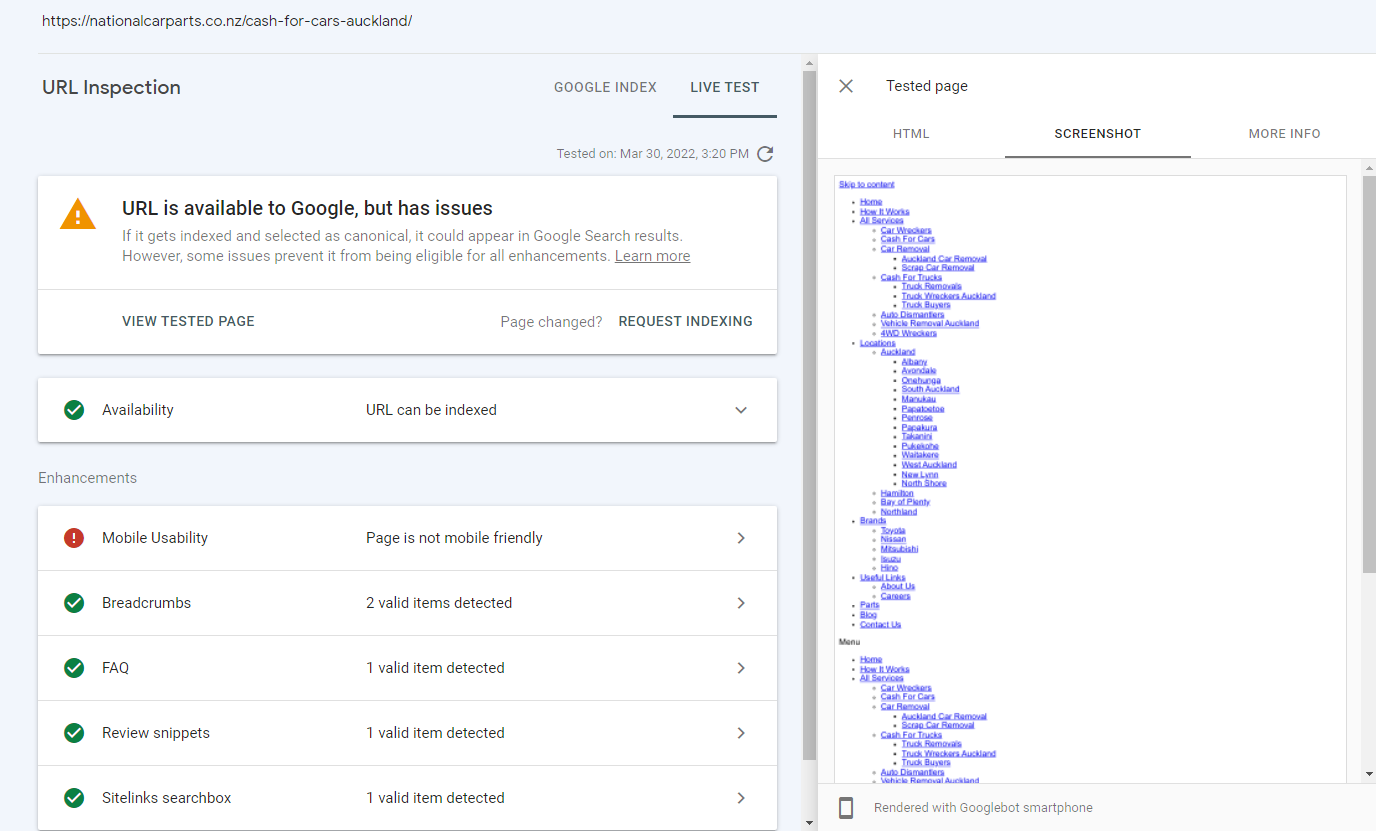Click the red Mobile Usability error icon
This screenshot has width=1376, height=831.
[x=74, y=538]
